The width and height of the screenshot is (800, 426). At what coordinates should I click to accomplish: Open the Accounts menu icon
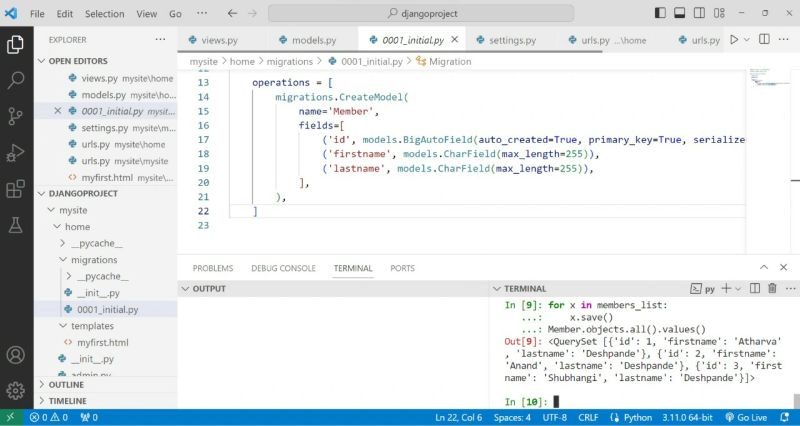coord(15,355)
